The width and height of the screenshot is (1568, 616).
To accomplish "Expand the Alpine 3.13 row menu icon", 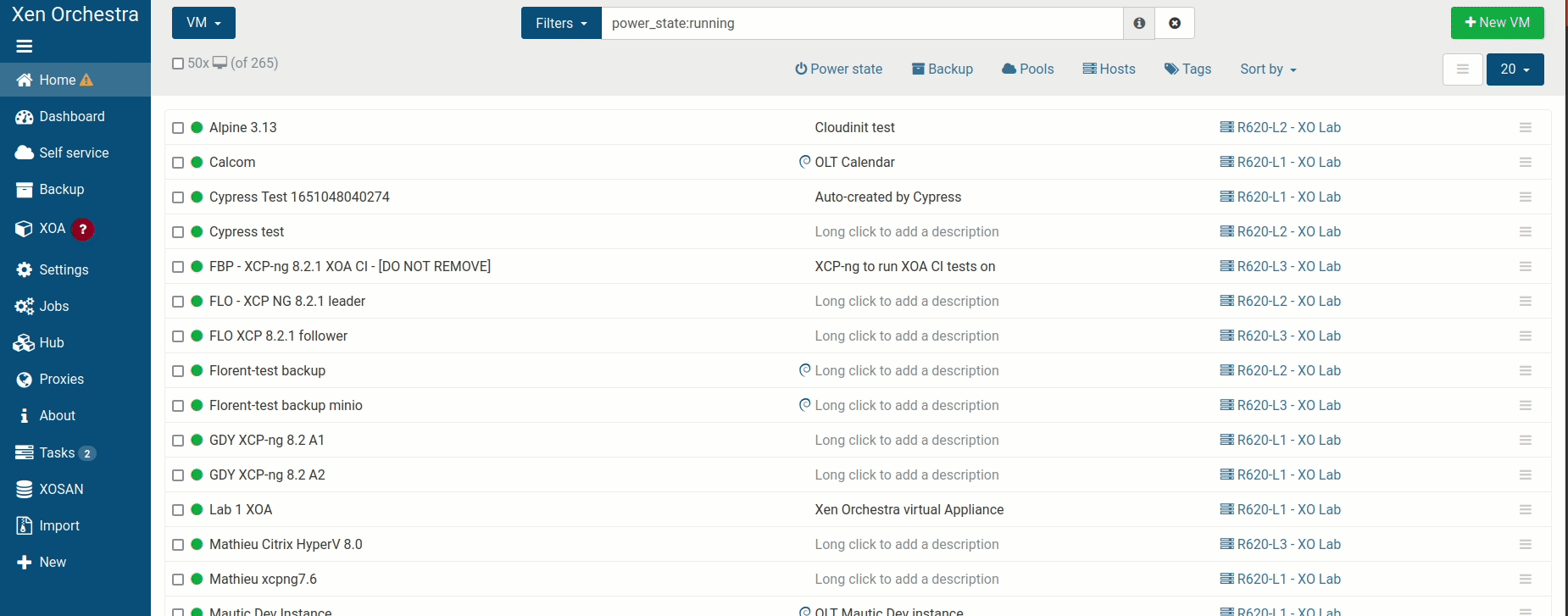I will [x=1525, y=127].
